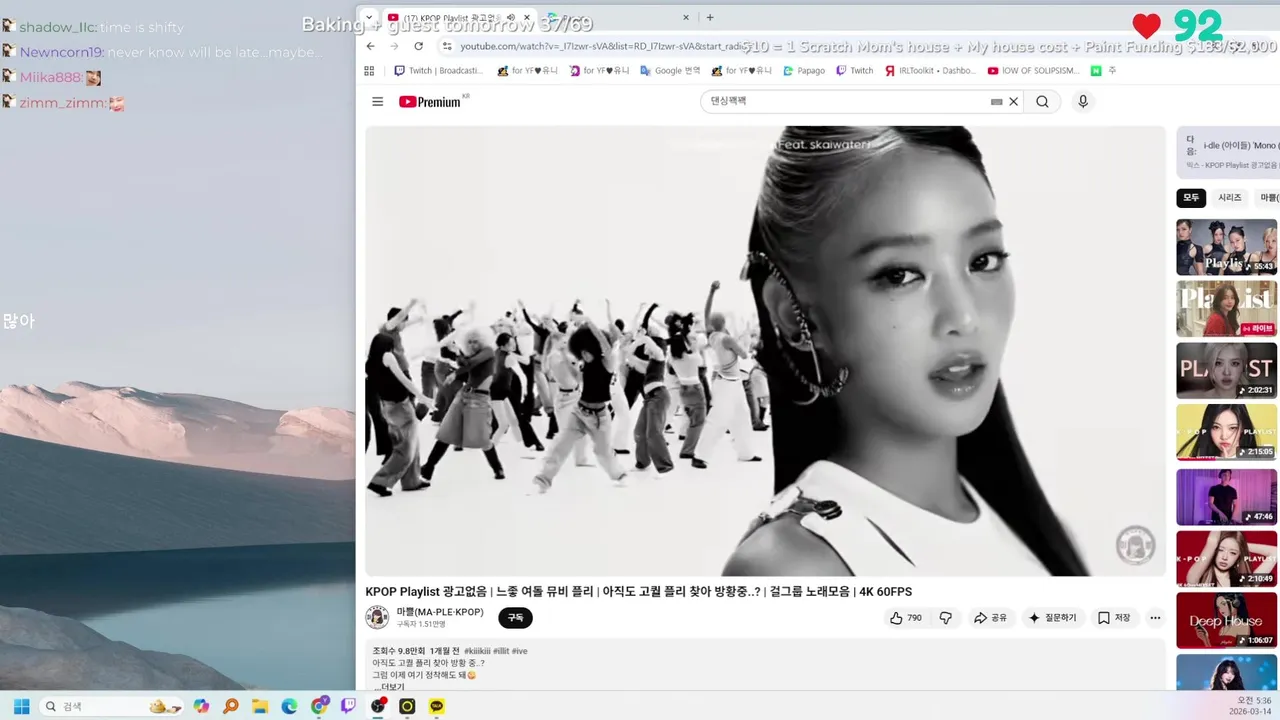The image size is (1280, 720).
Task: Close the KPOP Playlist browser tab
Action: point(527,17)
